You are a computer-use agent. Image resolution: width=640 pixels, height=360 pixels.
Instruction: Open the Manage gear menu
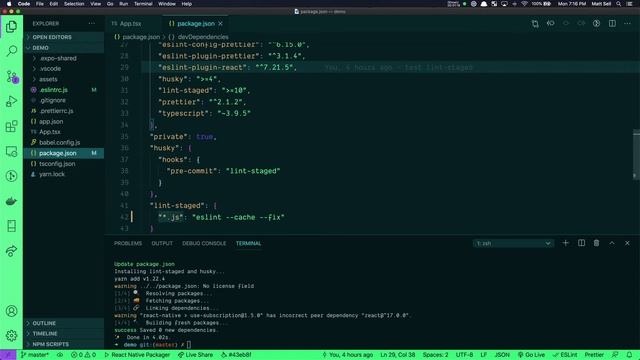point(11,336)
